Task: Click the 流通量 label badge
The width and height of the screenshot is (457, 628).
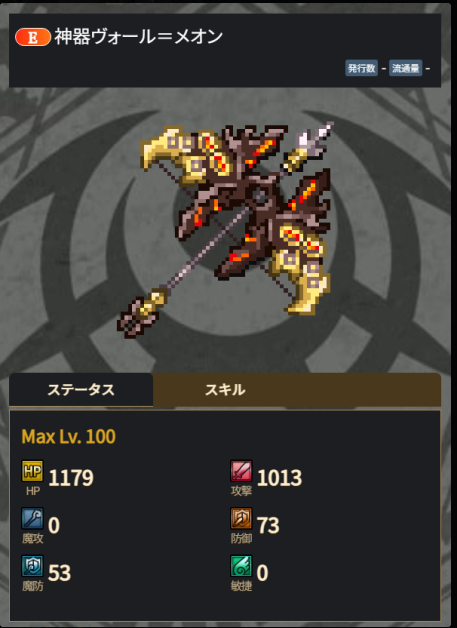Action: pyautogui.click(x=405, y=68)
